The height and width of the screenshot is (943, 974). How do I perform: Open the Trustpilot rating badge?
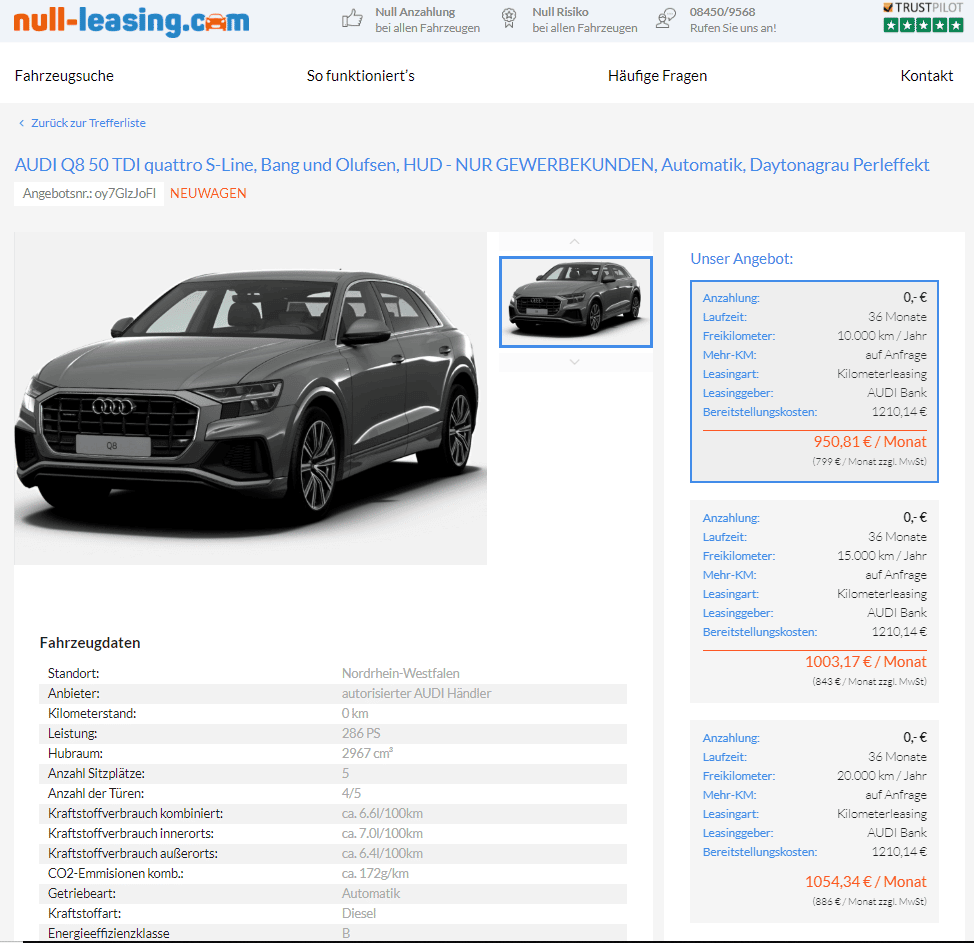(x=923, y=17)
